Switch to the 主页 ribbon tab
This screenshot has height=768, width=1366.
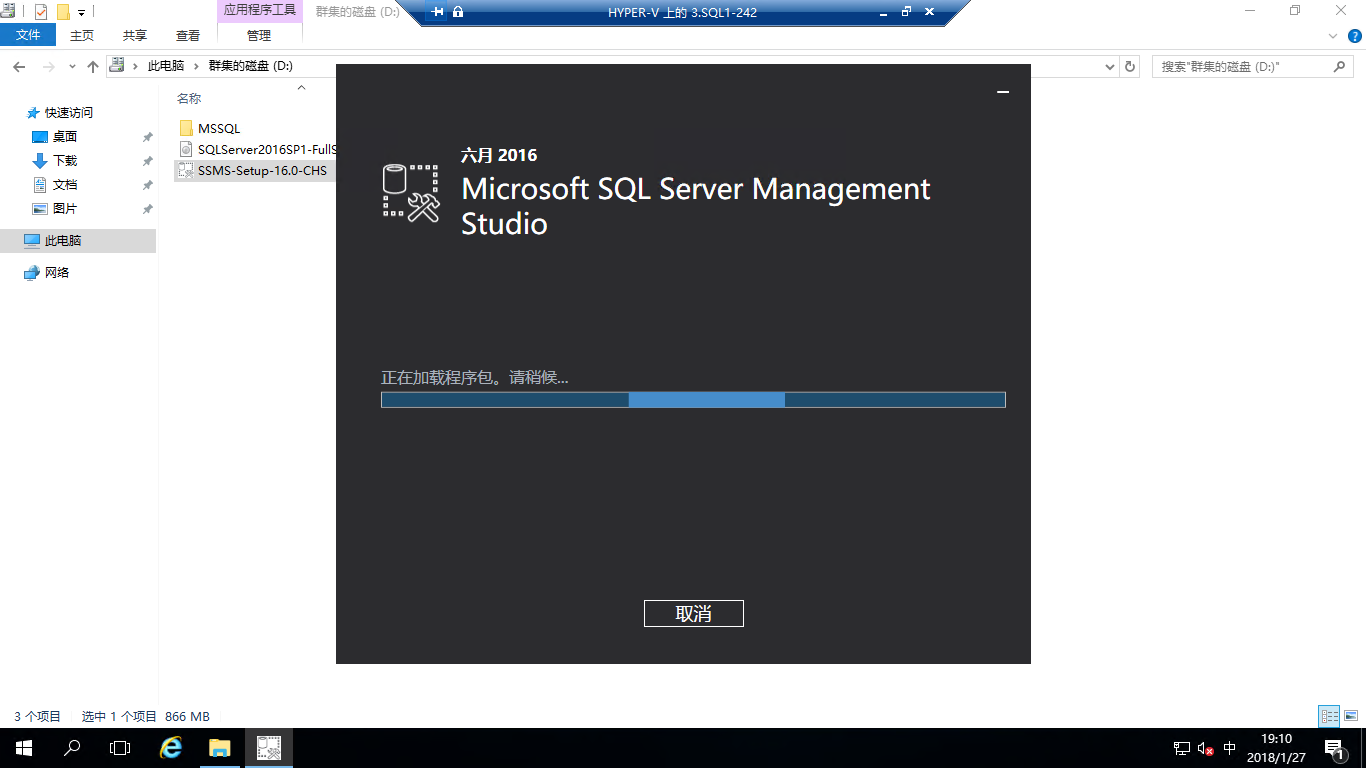point(82,35)
